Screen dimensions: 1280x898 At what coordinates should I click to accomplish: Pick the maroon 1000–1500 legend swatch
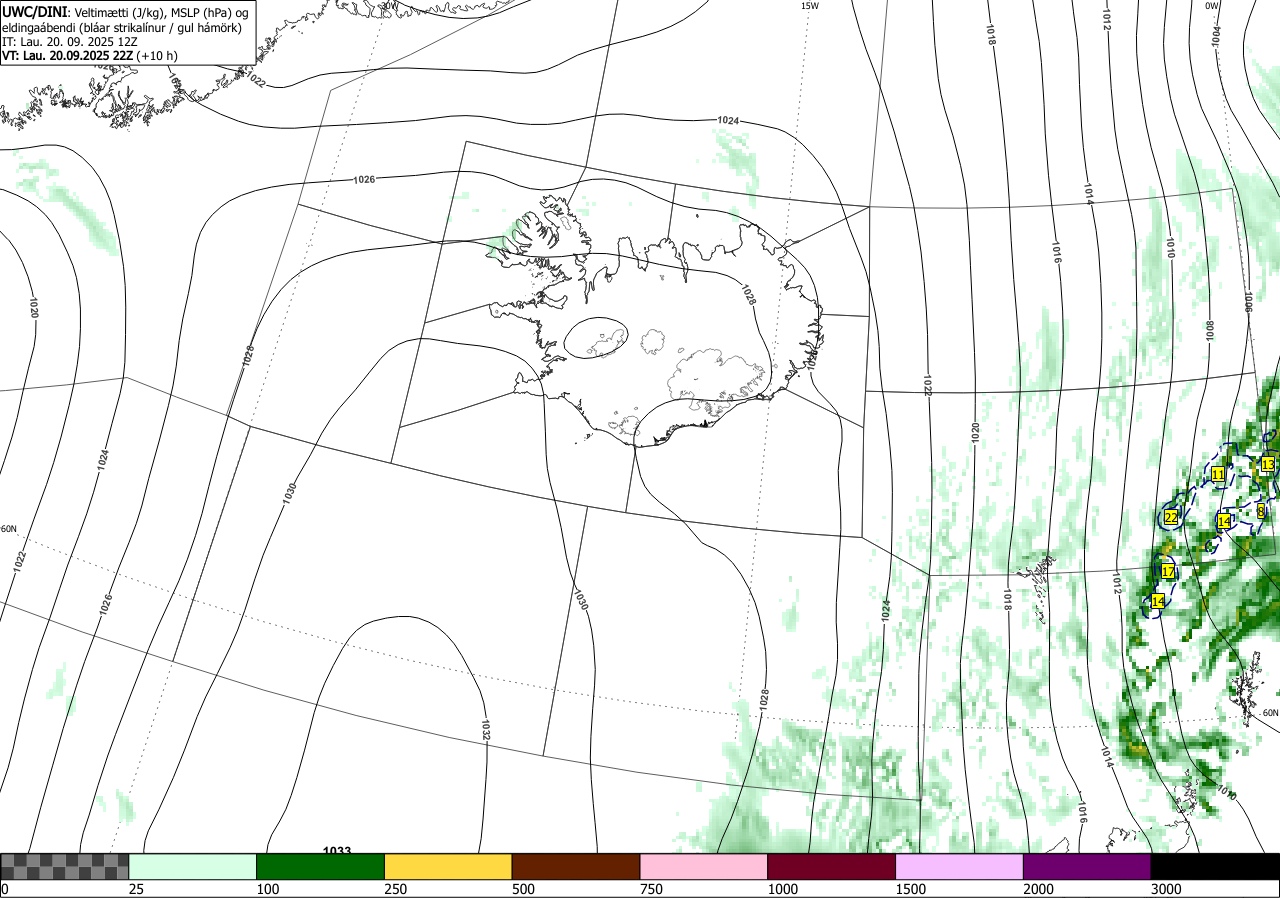click(x=832, y=866)
